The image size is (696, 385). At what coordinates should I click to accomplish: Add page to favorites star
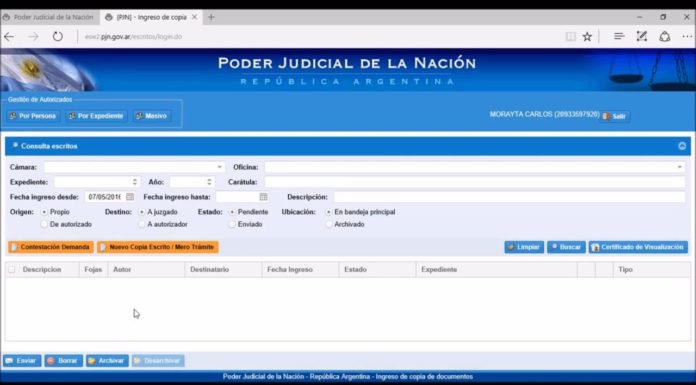click(x=587, y=37)
